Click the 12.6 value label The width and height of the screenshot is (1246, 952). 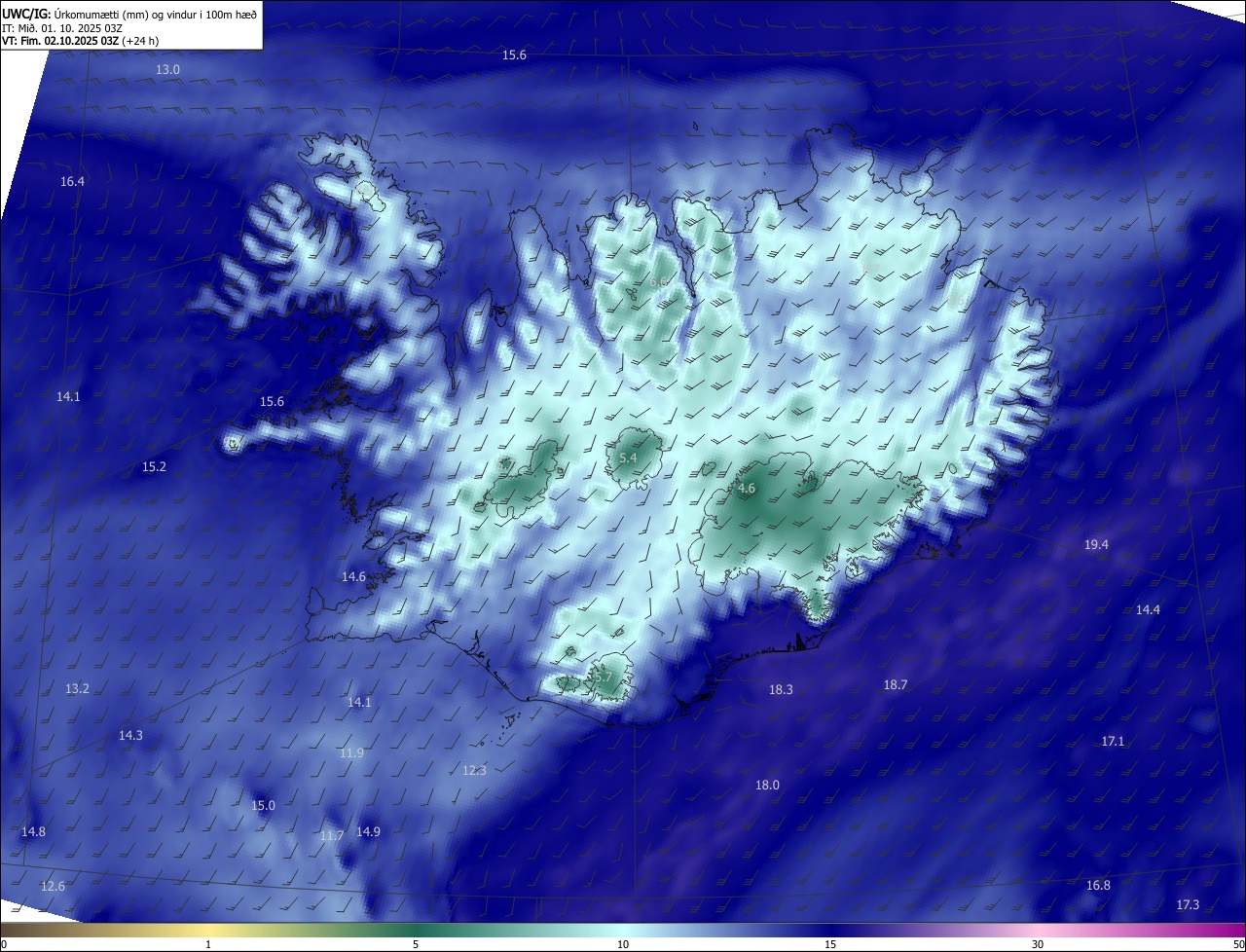53,887
